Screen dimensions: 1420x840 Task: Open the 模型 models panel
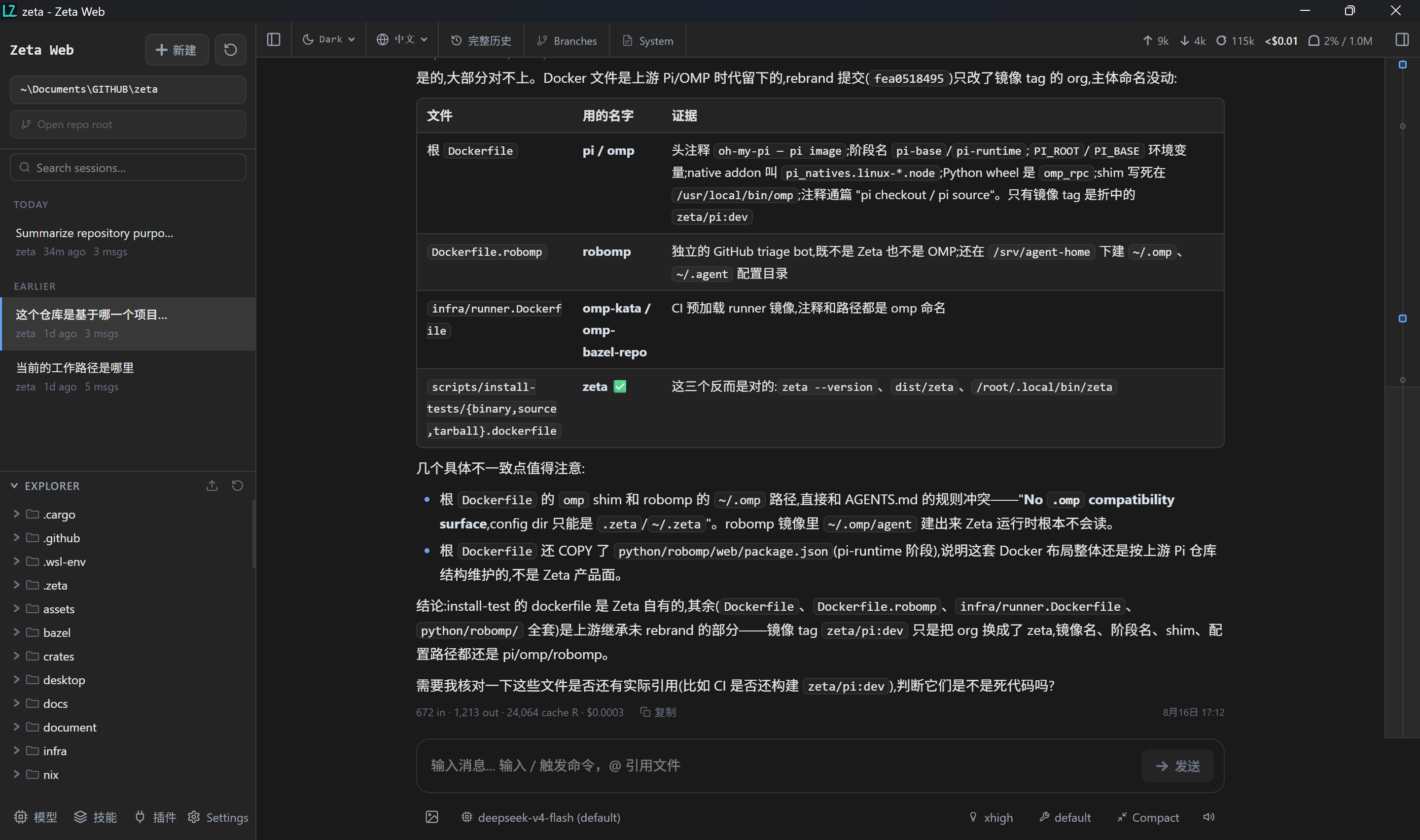pos(35,817)
